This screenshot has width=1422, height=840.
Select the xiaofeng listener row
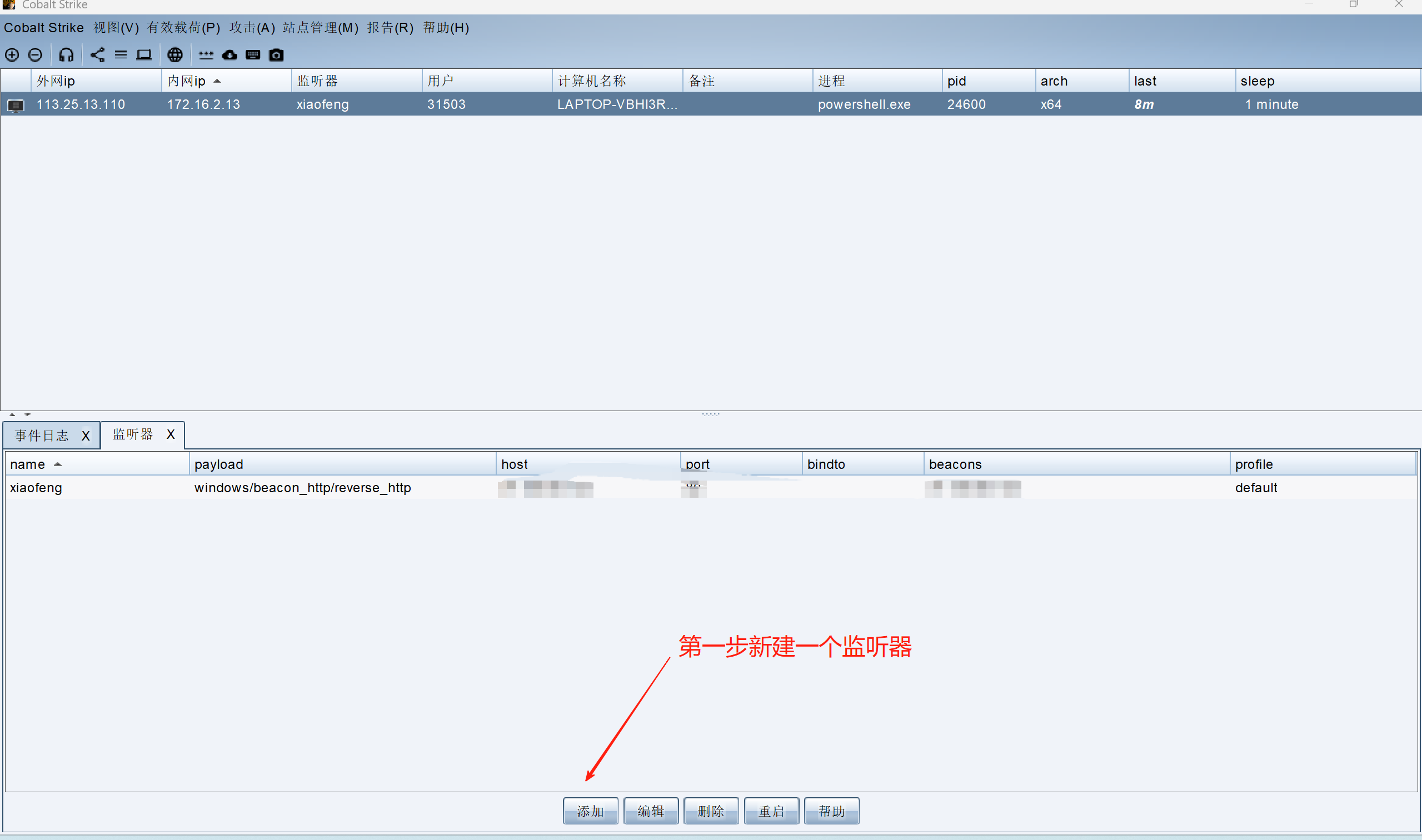click(711, 487)
